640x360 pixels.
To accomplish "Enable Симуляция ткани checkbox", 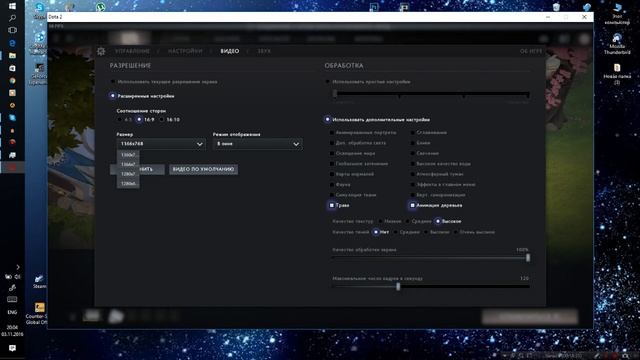I will click(332, 195).
